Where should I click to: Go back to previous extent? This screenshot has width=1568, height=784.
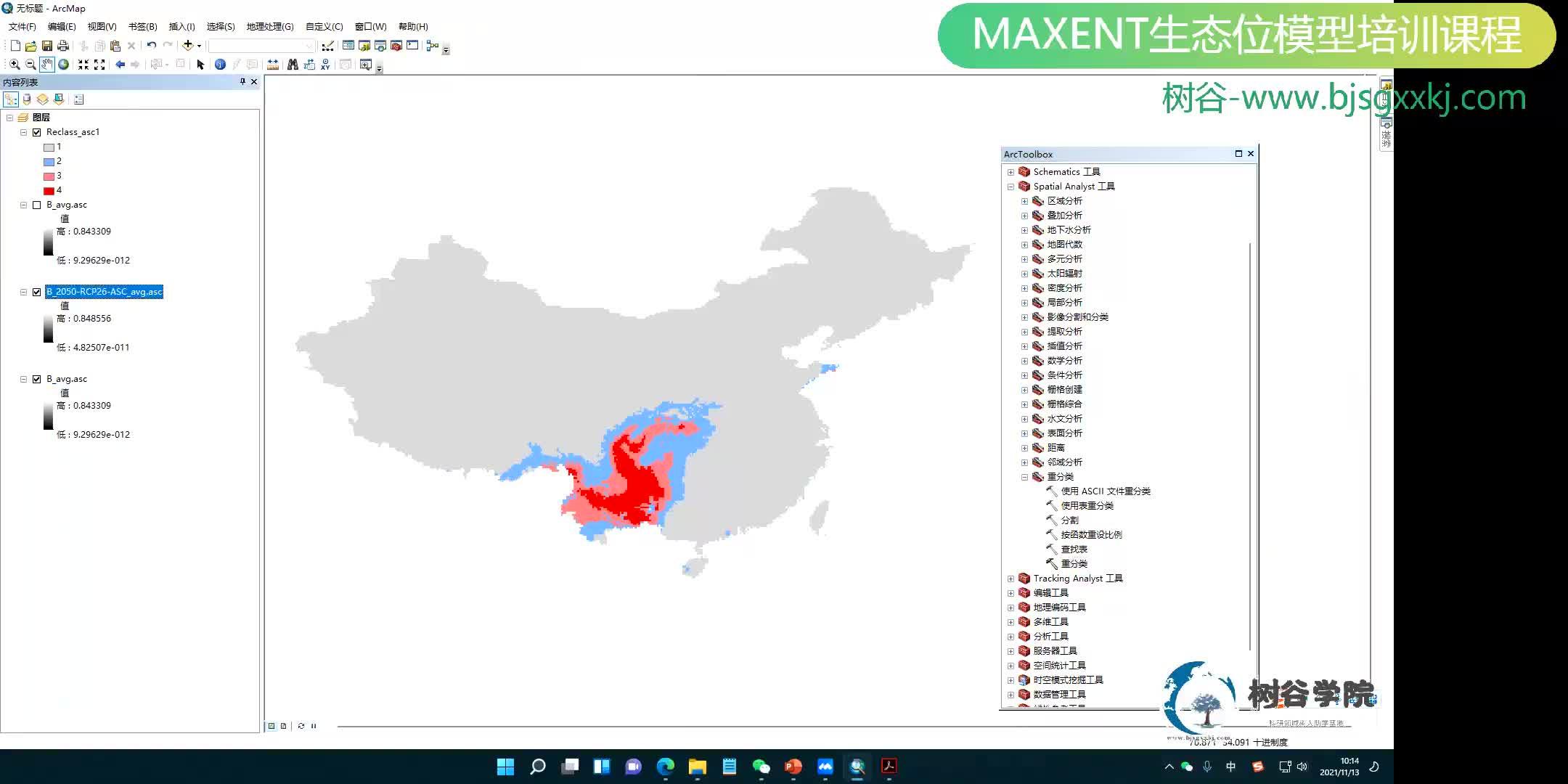pyautogui.click(x=120, y=65)
